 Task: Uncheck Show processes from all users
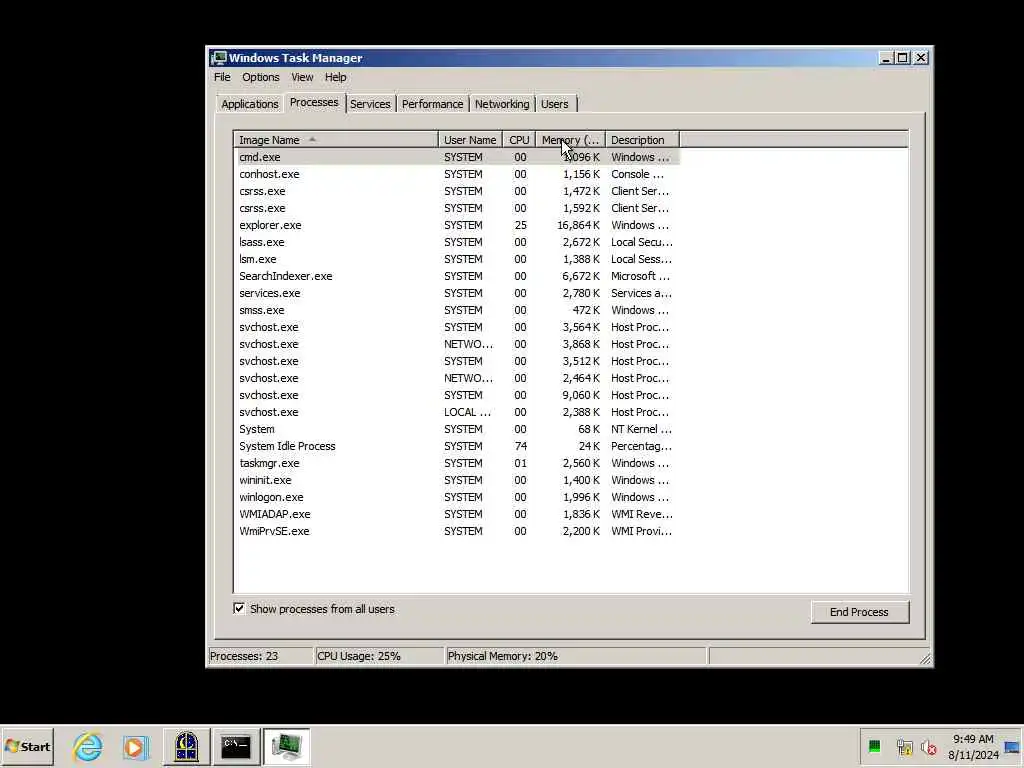point(239,609)
